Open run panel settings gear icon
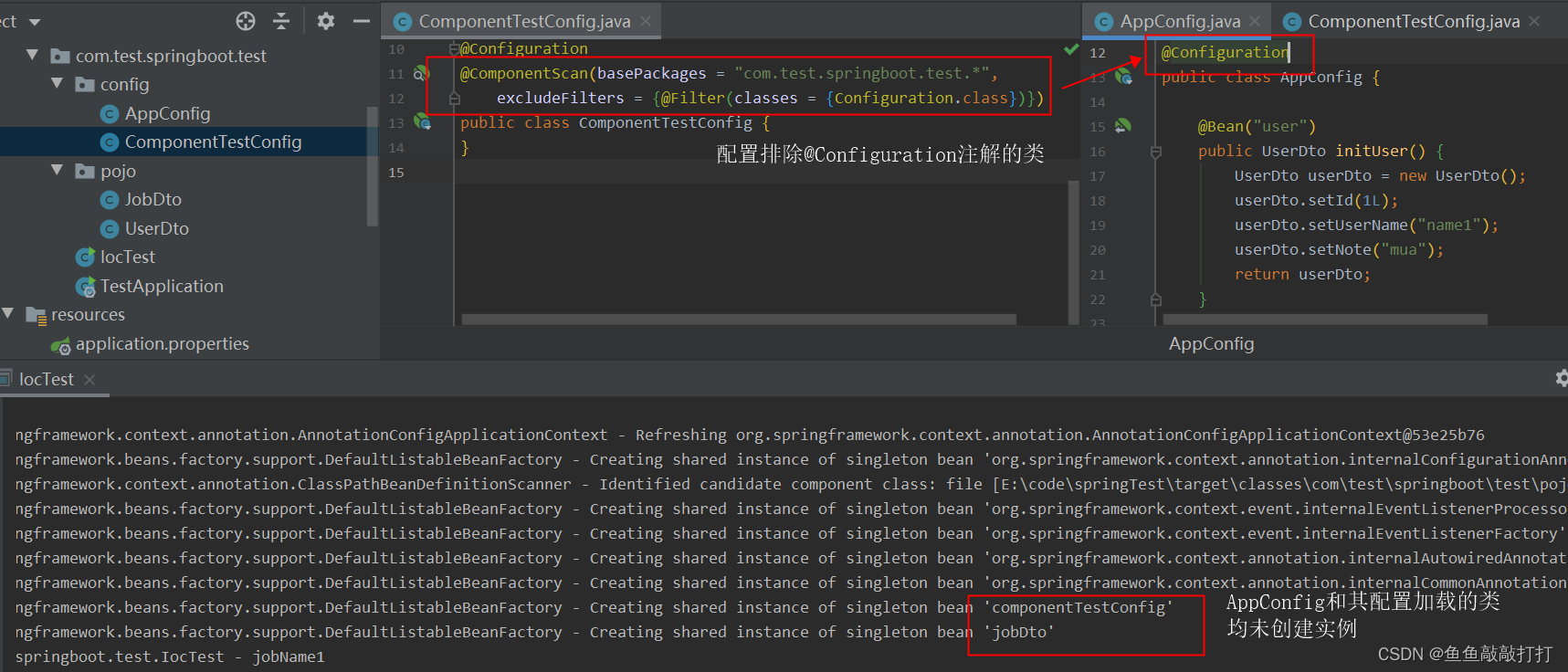The height and width of the screenshot is (672, 1568). tap(1561, 378)
